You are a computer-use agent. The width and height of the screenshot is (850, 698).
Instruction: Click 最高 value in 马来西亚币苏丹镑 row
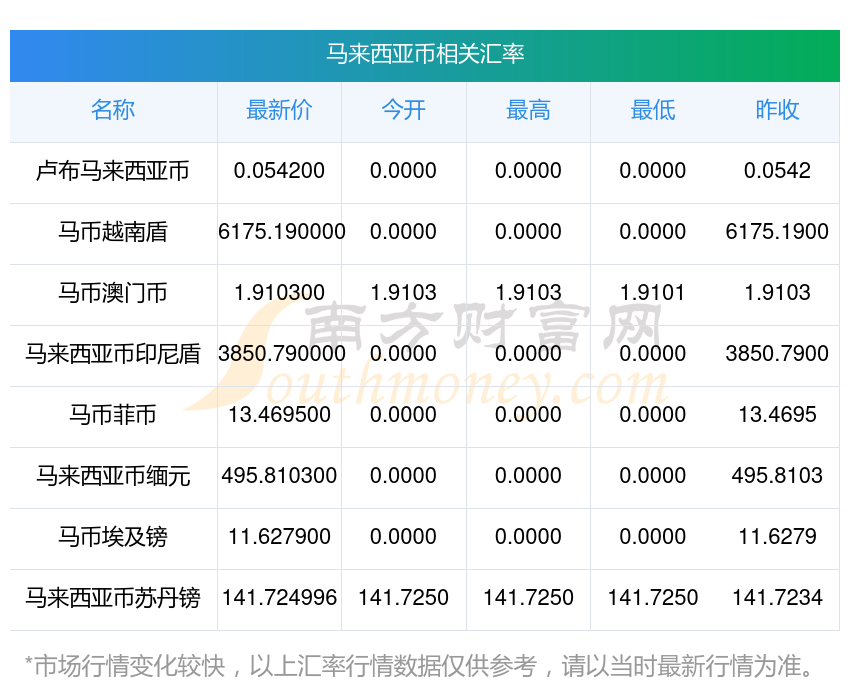[528, 598]
